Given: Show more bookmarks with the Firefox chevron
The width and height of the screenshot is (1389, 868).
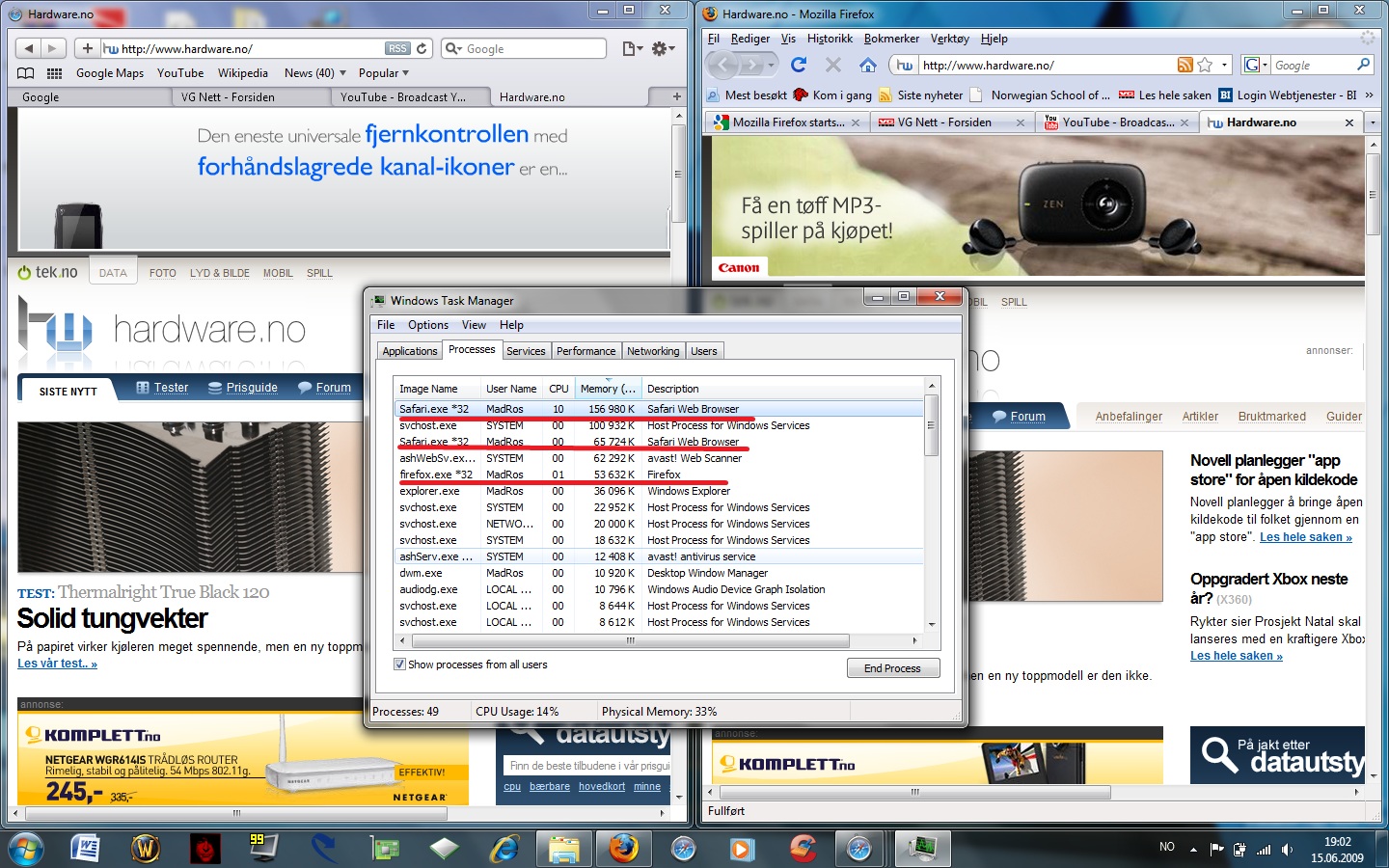Looking at the screenshot, I should point(1369,95).
